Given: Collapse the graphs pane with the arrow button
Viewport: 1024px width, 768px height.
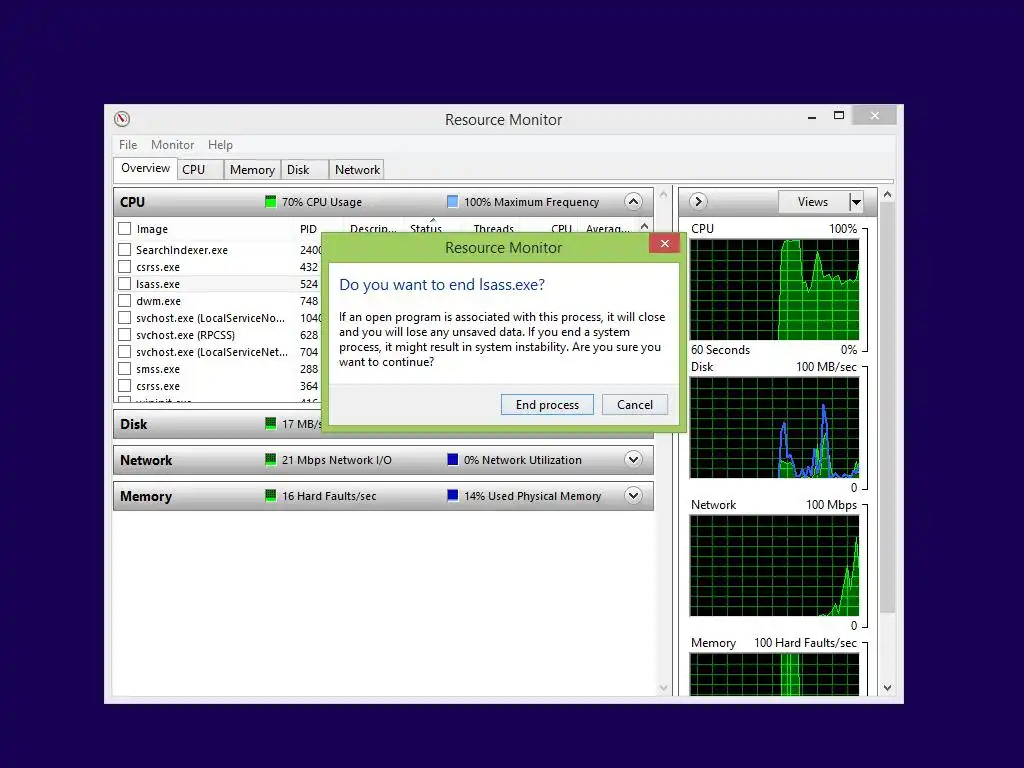Looking at the screenshot, I should pos(697,201).
